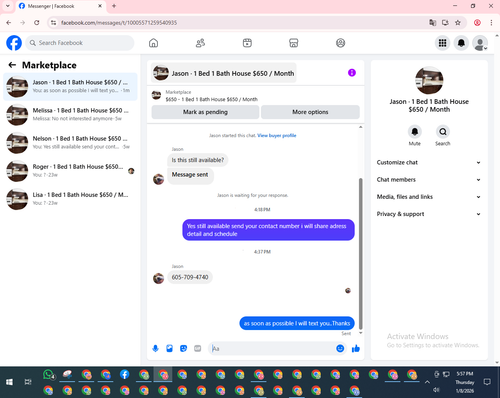
Task: Open the Account profile picture menu
Action: 480,43
